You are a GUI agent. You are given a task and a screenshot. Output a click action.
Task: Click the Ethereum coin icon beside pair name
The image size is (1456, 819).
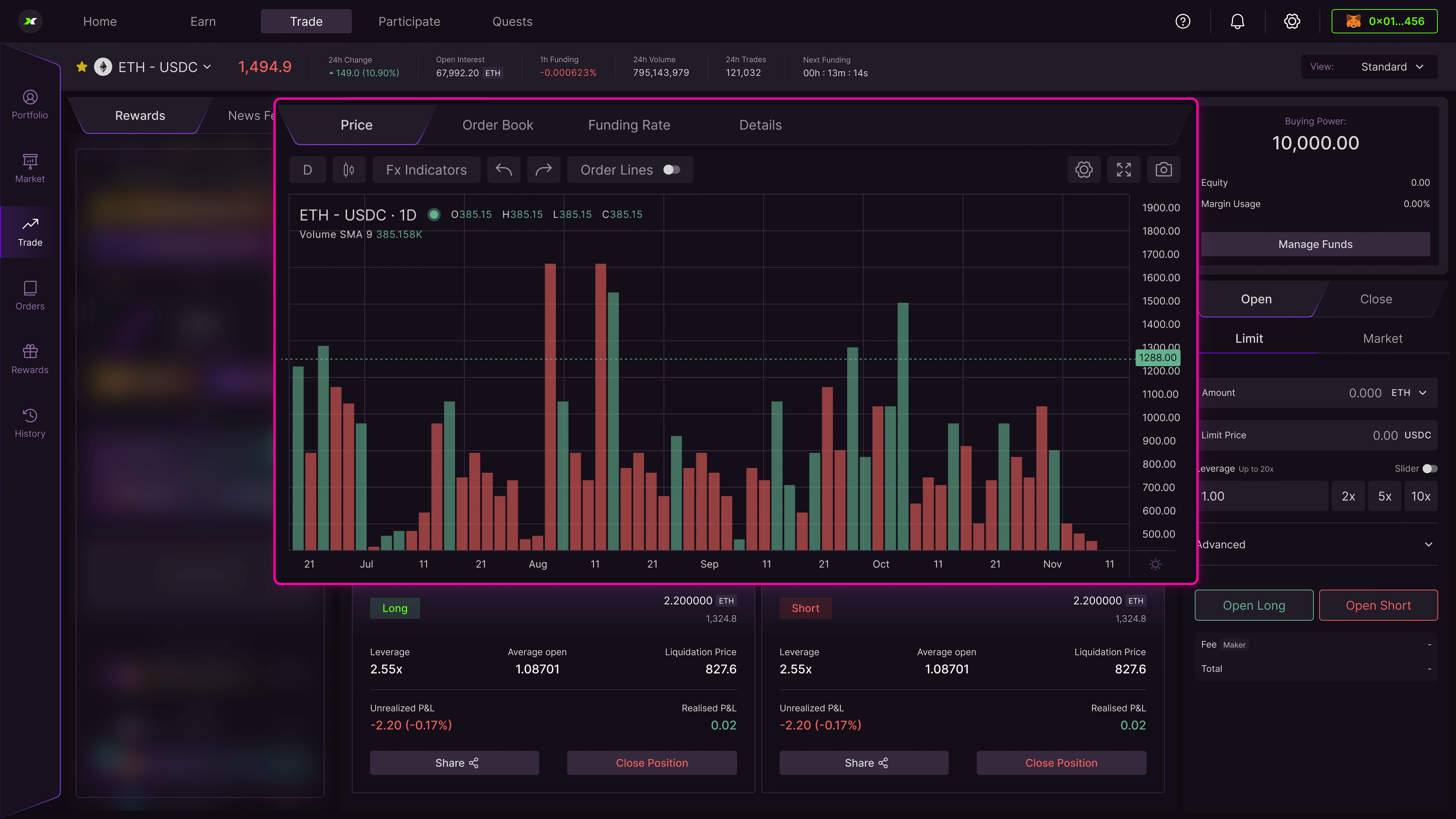103,67
